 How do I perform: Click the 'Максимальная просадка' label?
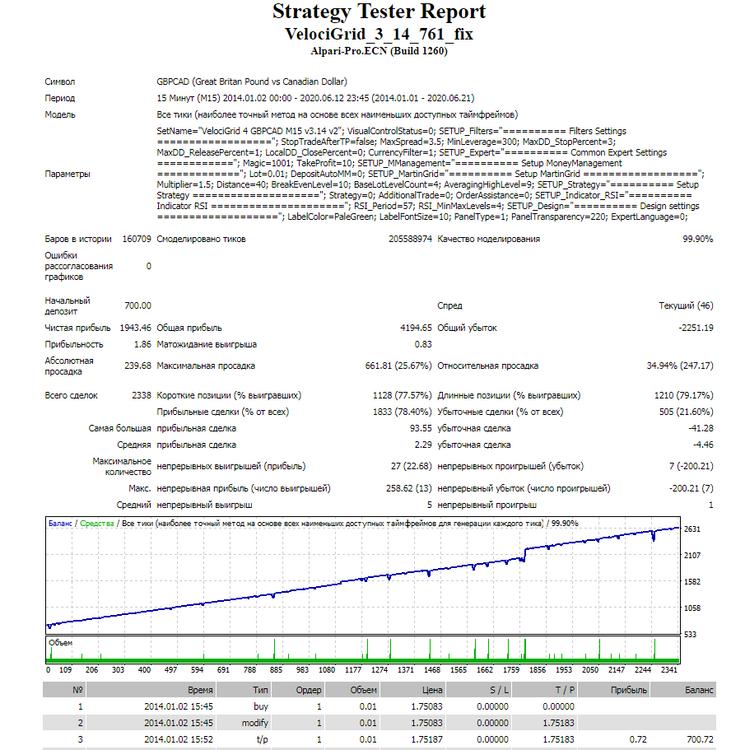coord(206,366)
